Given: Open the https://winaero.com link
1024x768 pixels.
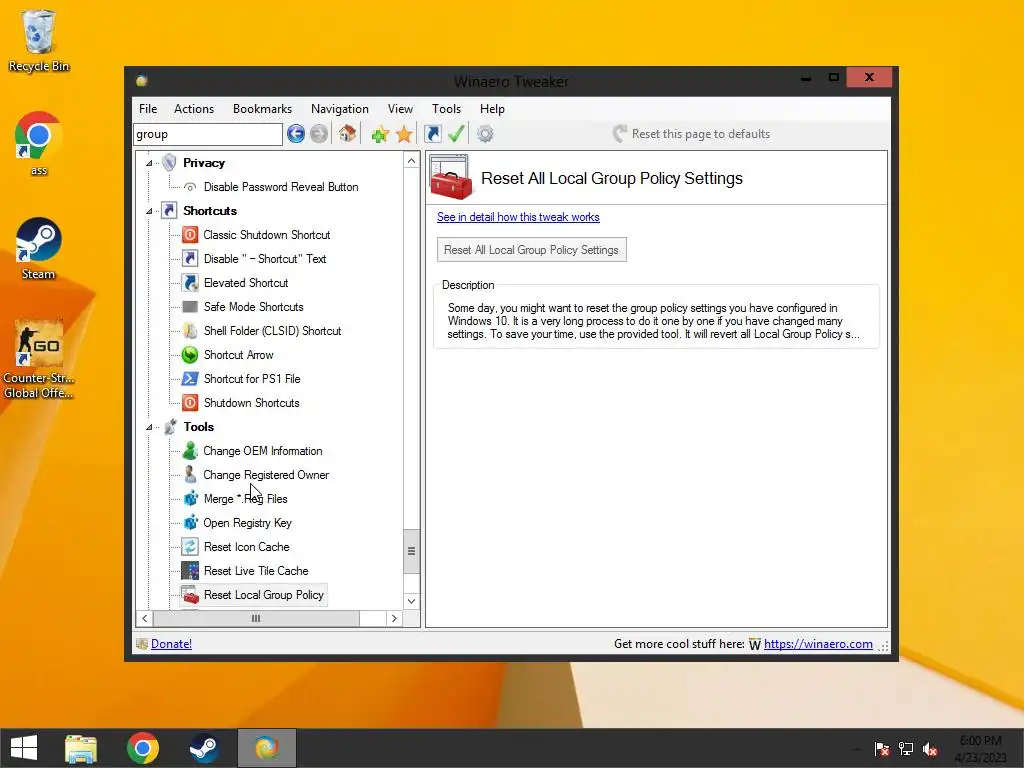Looking at the screenshot, I should pyautogui.click(x=818, y=644).
